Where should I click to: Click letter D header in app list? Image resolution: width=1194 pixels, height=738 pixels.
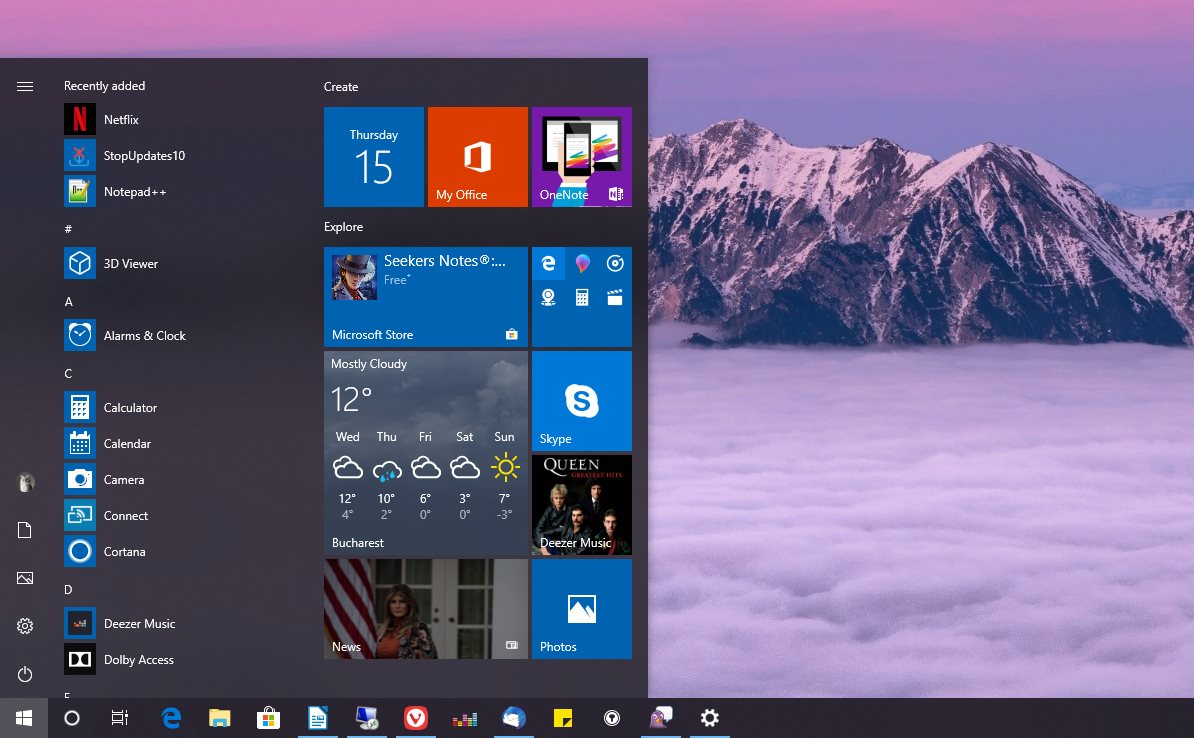(x=69, y=589)
